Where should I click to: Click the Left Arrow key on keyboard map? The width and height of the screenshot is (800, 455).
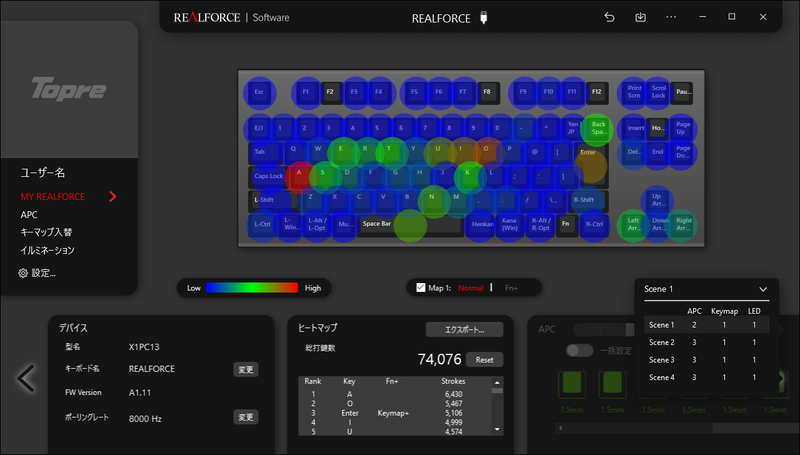634,225
